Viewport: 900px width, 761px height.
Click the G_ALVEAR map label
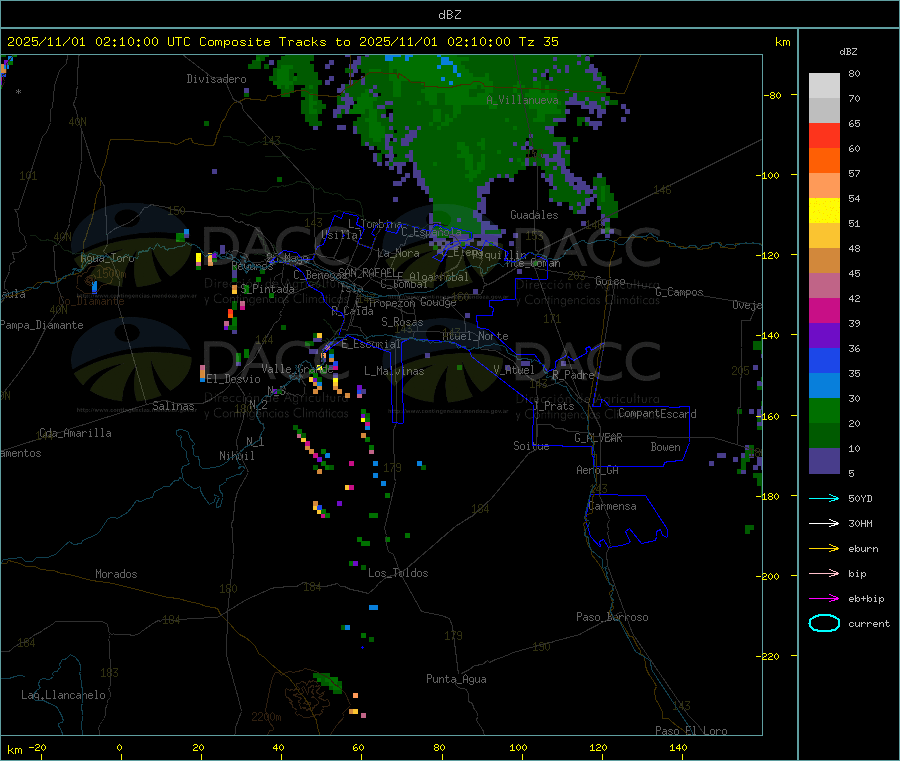(x=599, y=438)
